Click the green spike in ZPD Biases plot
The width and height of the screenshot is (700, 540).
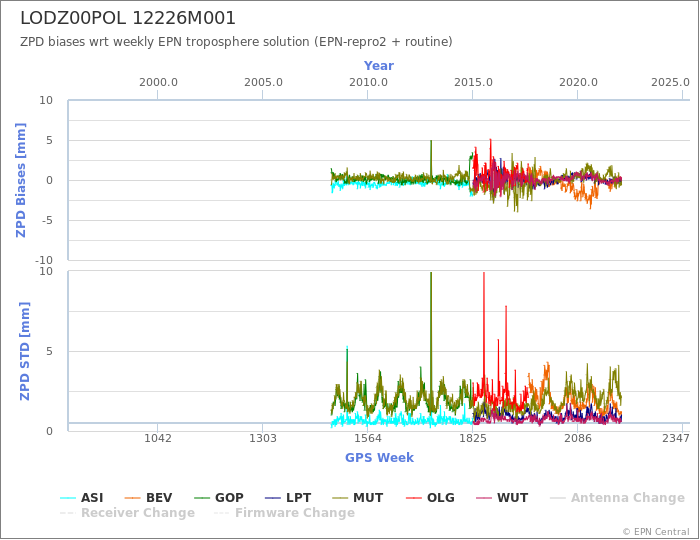(431, 158)
